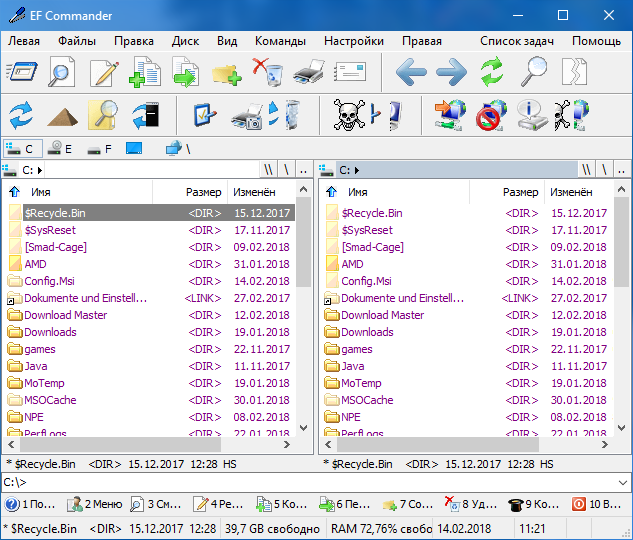Click the green refresh arrows icon
The image size is (633, 540).
pyautogui.click(x=491, y=72)
